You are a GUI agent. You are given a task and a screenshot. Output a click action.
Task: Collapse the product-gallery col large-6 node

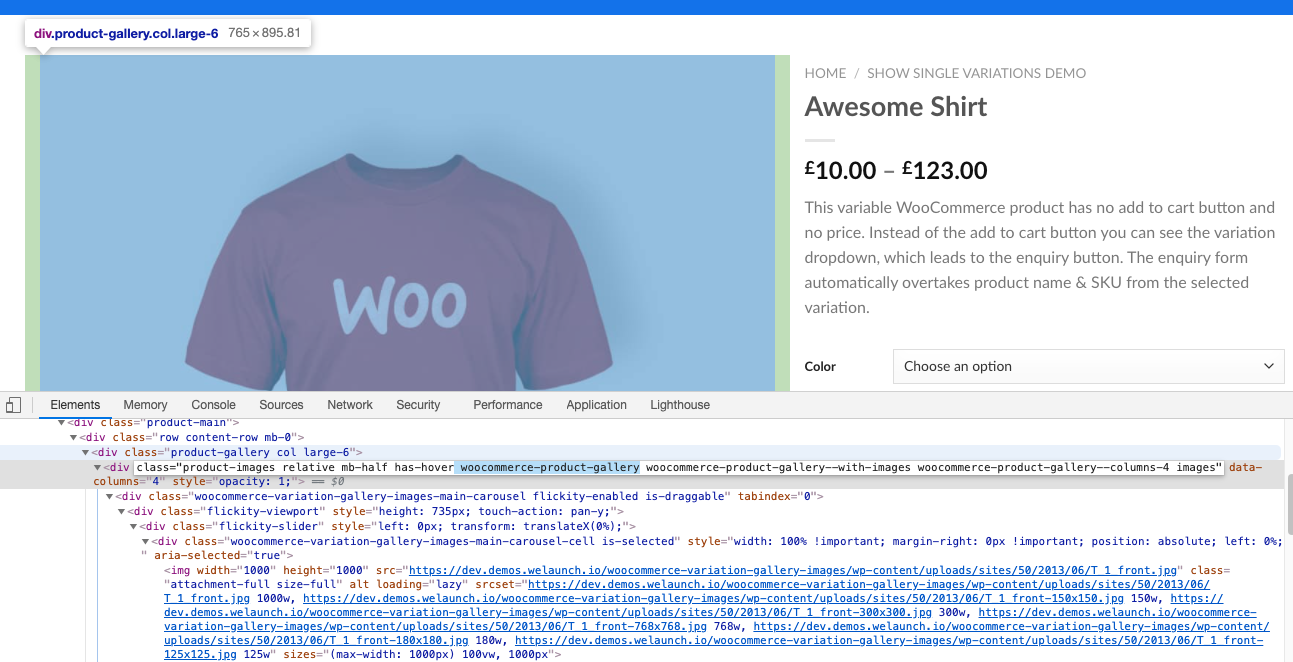85,452
